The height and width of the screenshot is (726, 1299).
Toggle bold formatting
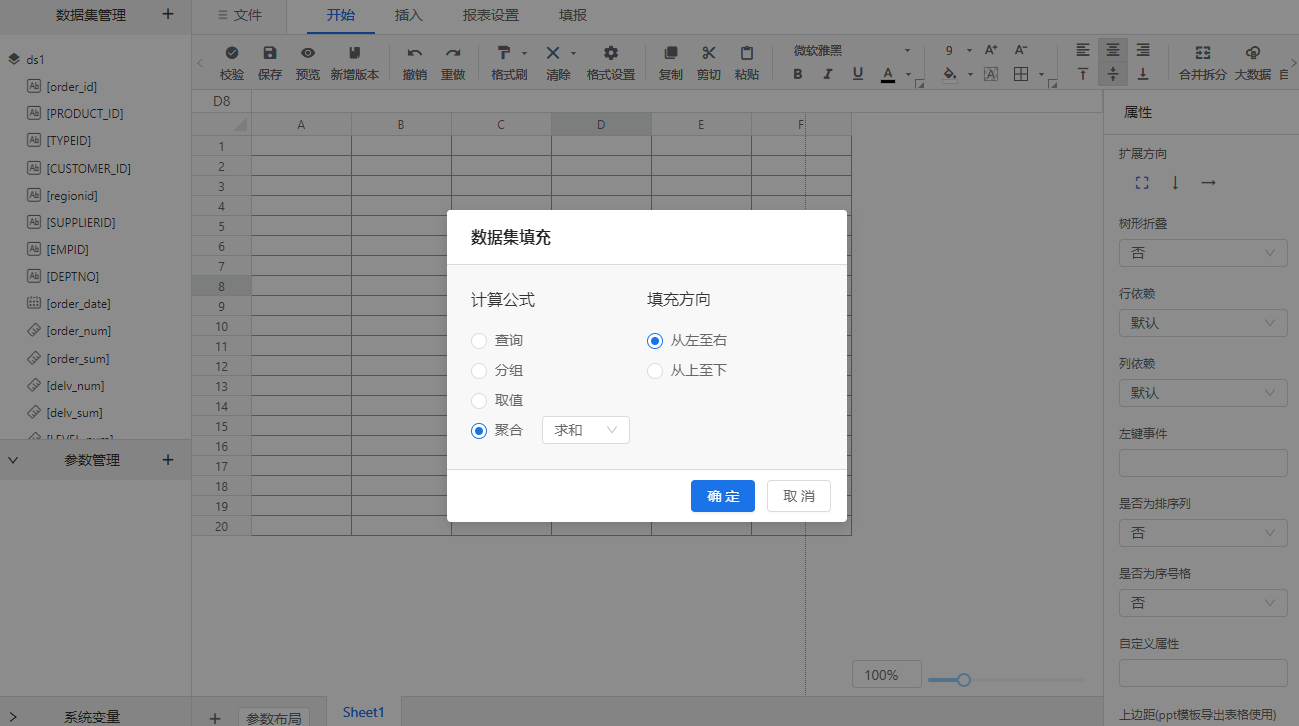(x=797, y=74)
